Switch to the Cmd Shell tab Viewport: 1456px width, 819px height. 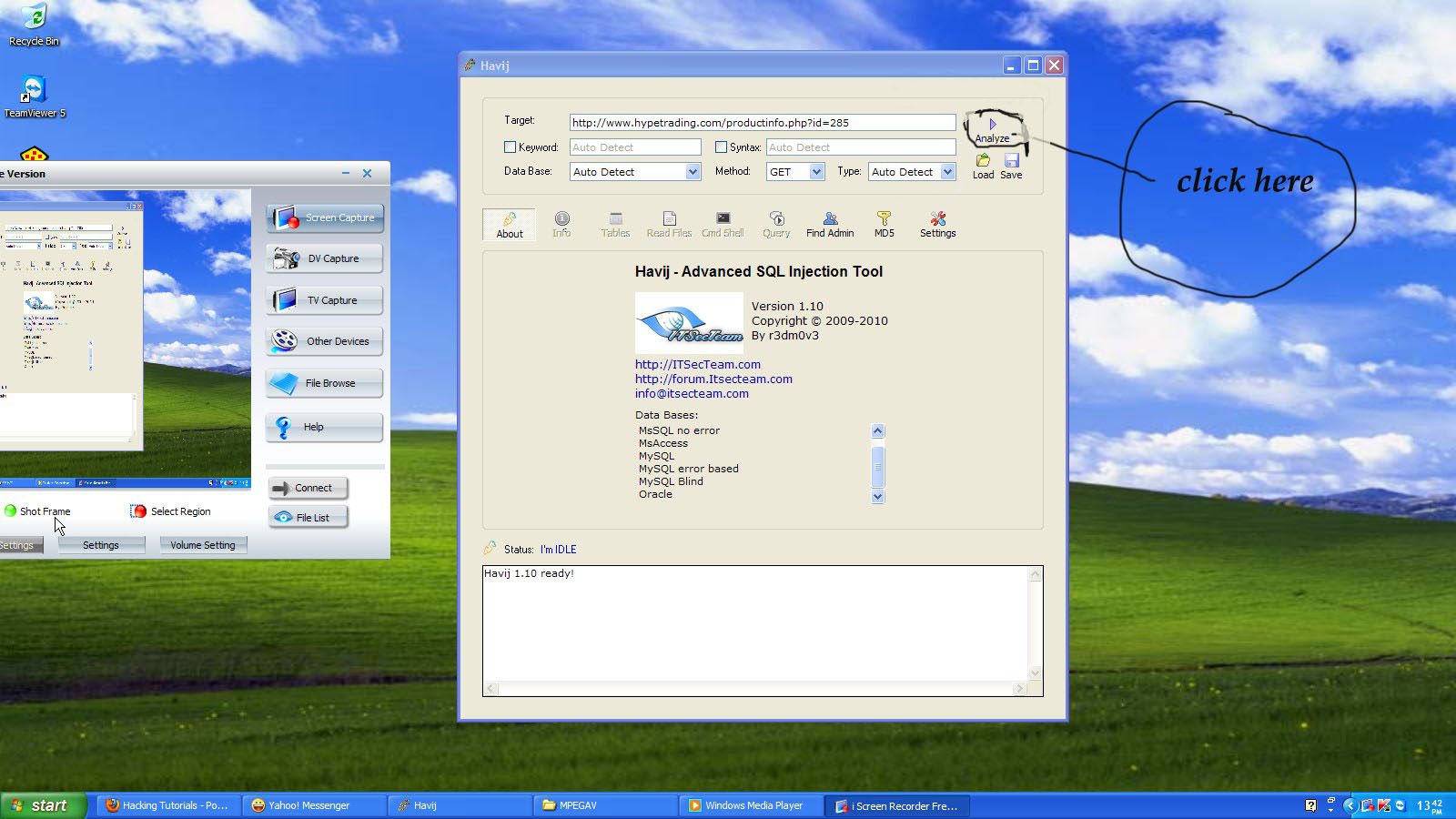(723, 224)
